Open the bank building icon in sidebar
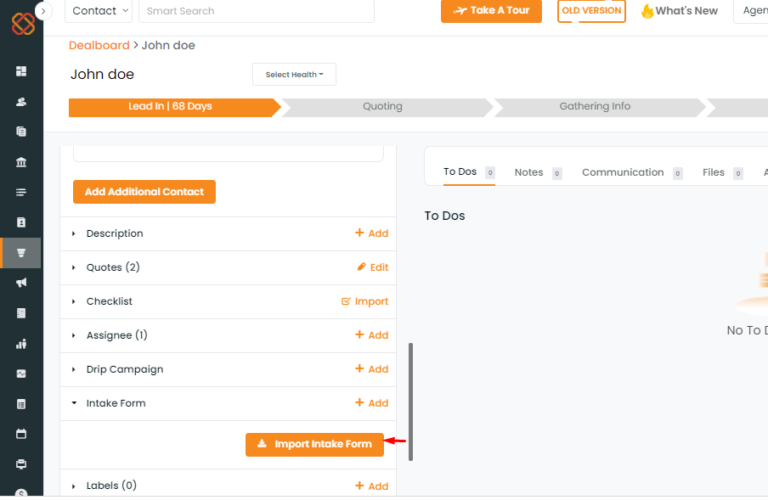The height and width of the screenshot is (500, 768). pos(21,162)
